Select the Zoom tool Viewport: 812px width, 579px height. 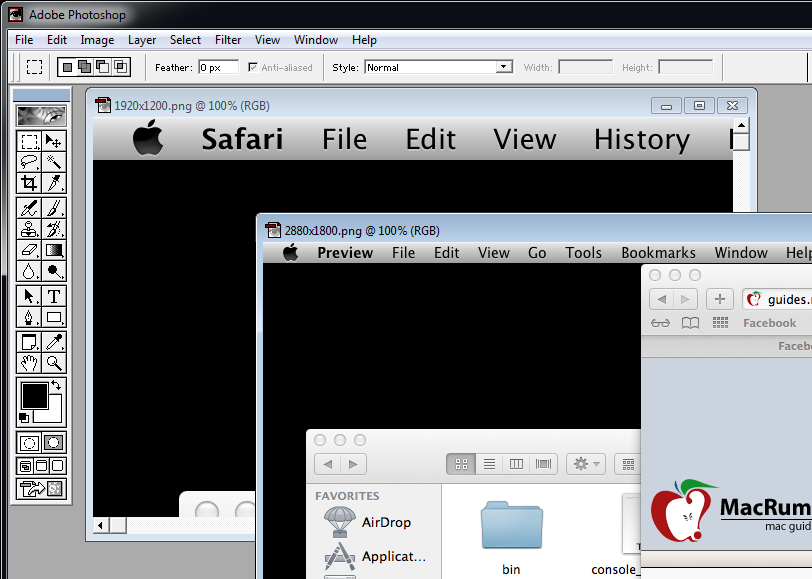coord(54,363)
